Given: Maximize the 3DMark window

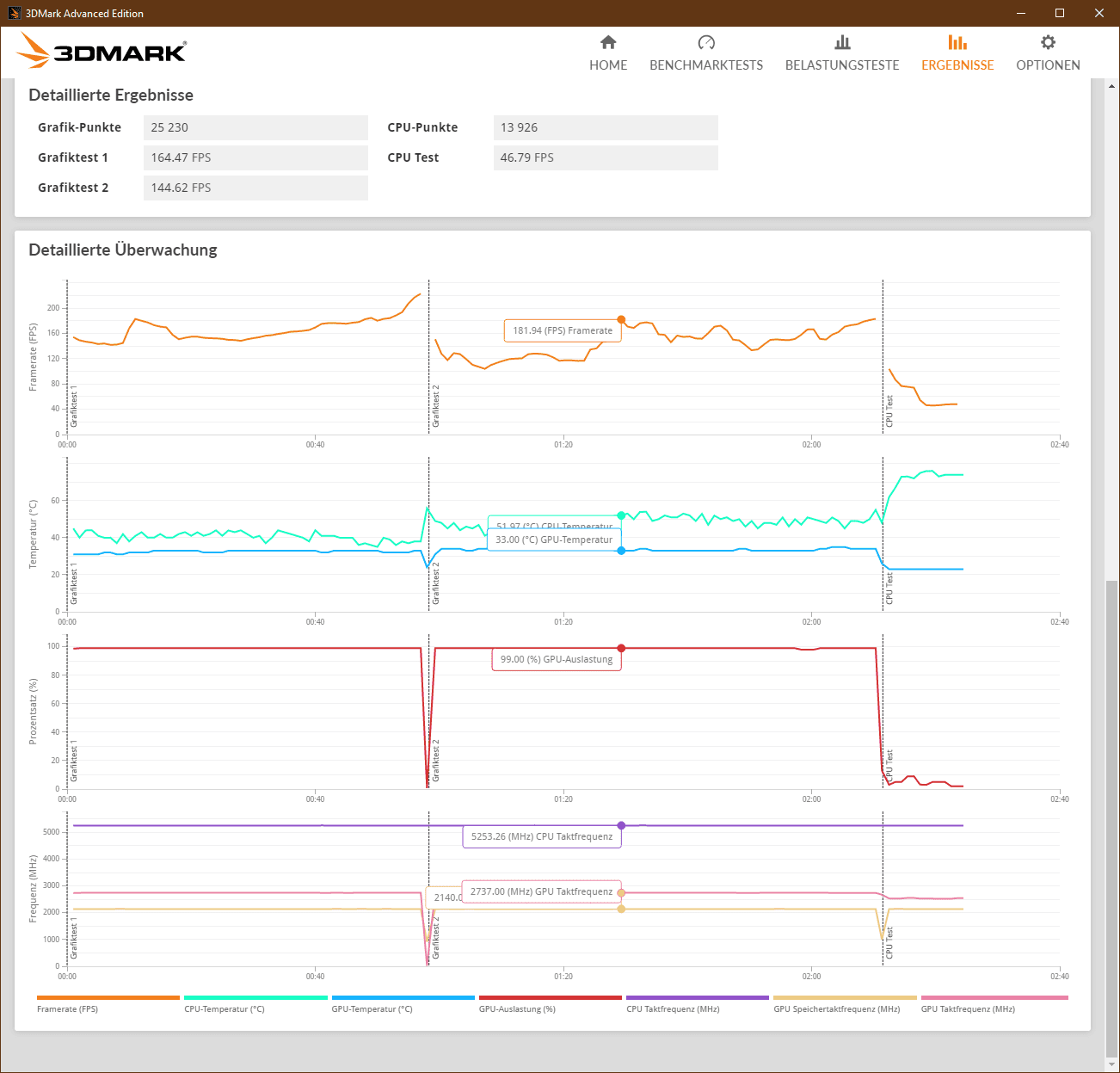Looking at the screenshot, I should pos(1060,13).
